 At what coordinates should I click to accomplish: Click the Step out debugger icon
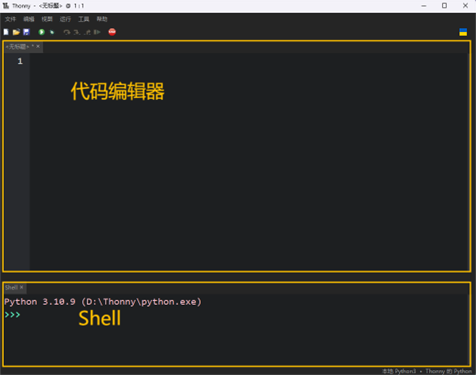(87, 32)
